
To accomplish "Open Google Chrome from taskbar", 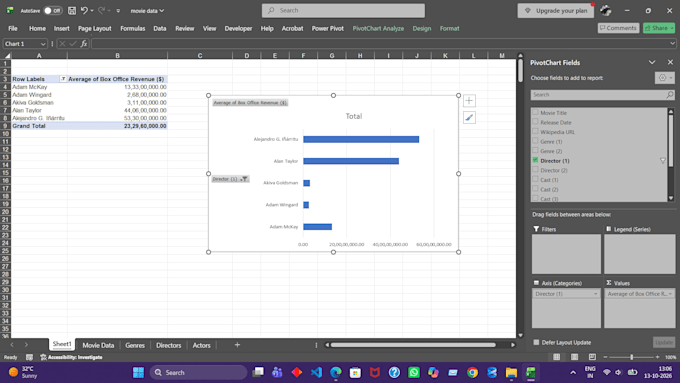I will pos(472,372).
